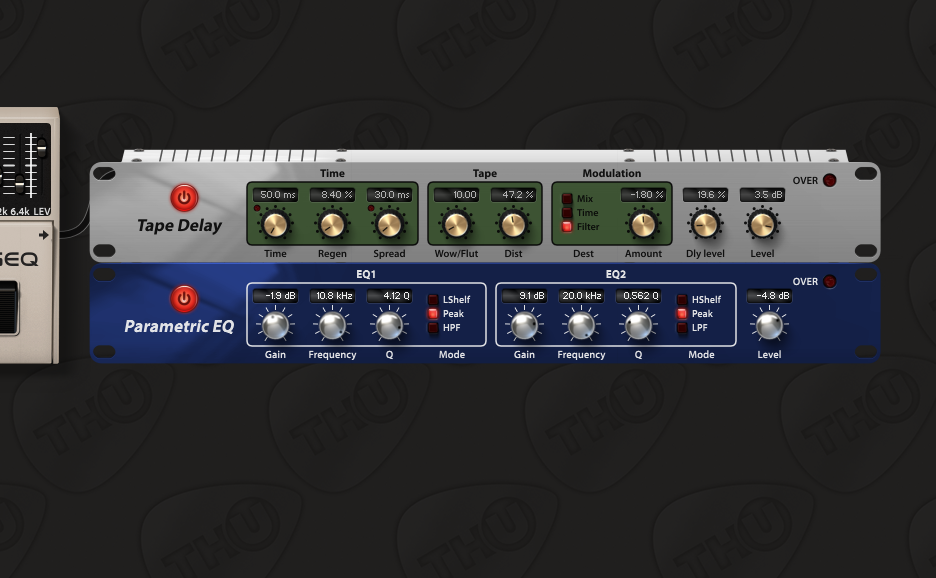The height and width of the screenshot is (578, 936).
Task: Click the EQ1 Gain knob
Action: (x=275, y=326)
